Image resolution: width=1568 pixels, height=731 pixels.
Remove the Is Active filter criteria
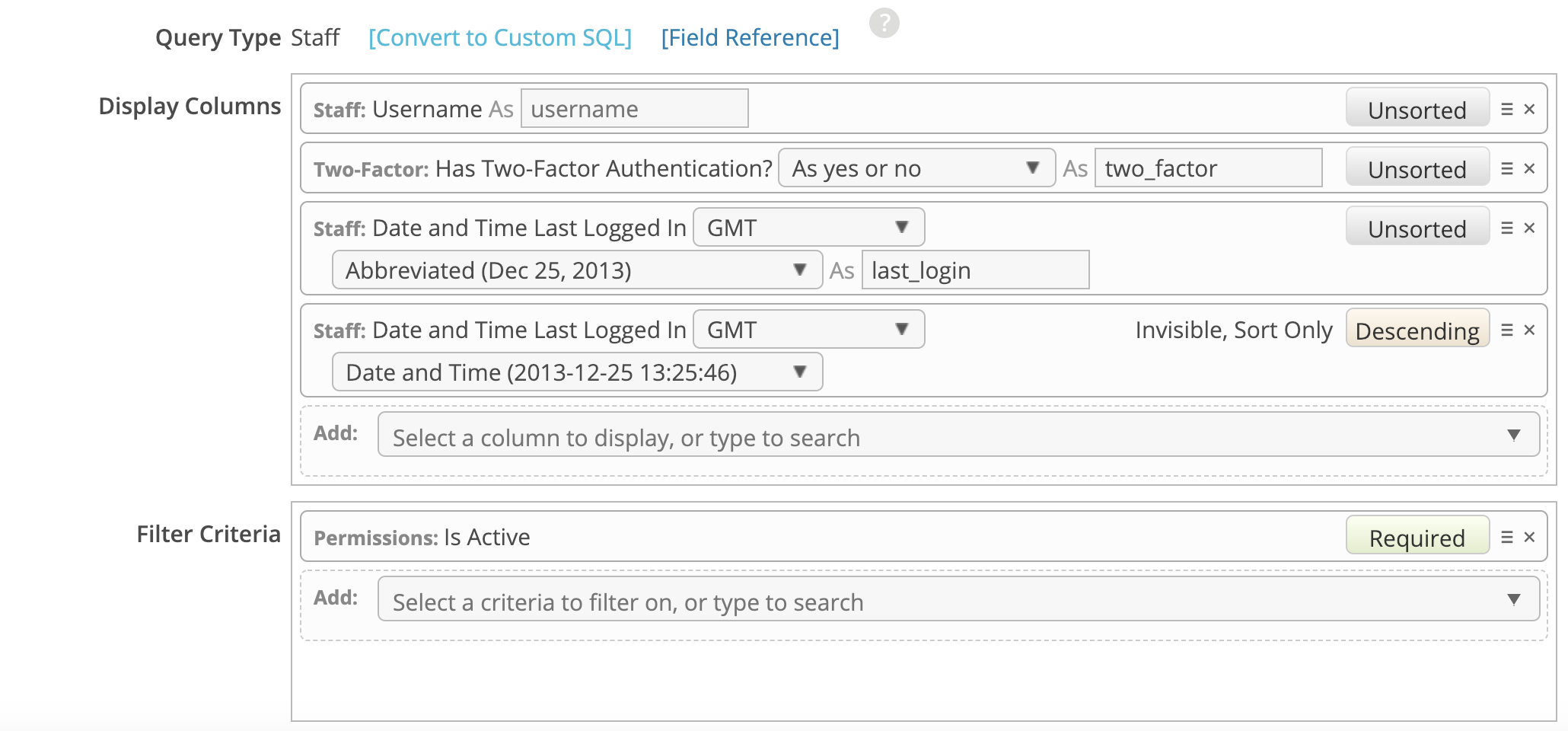click(1529, 537)
